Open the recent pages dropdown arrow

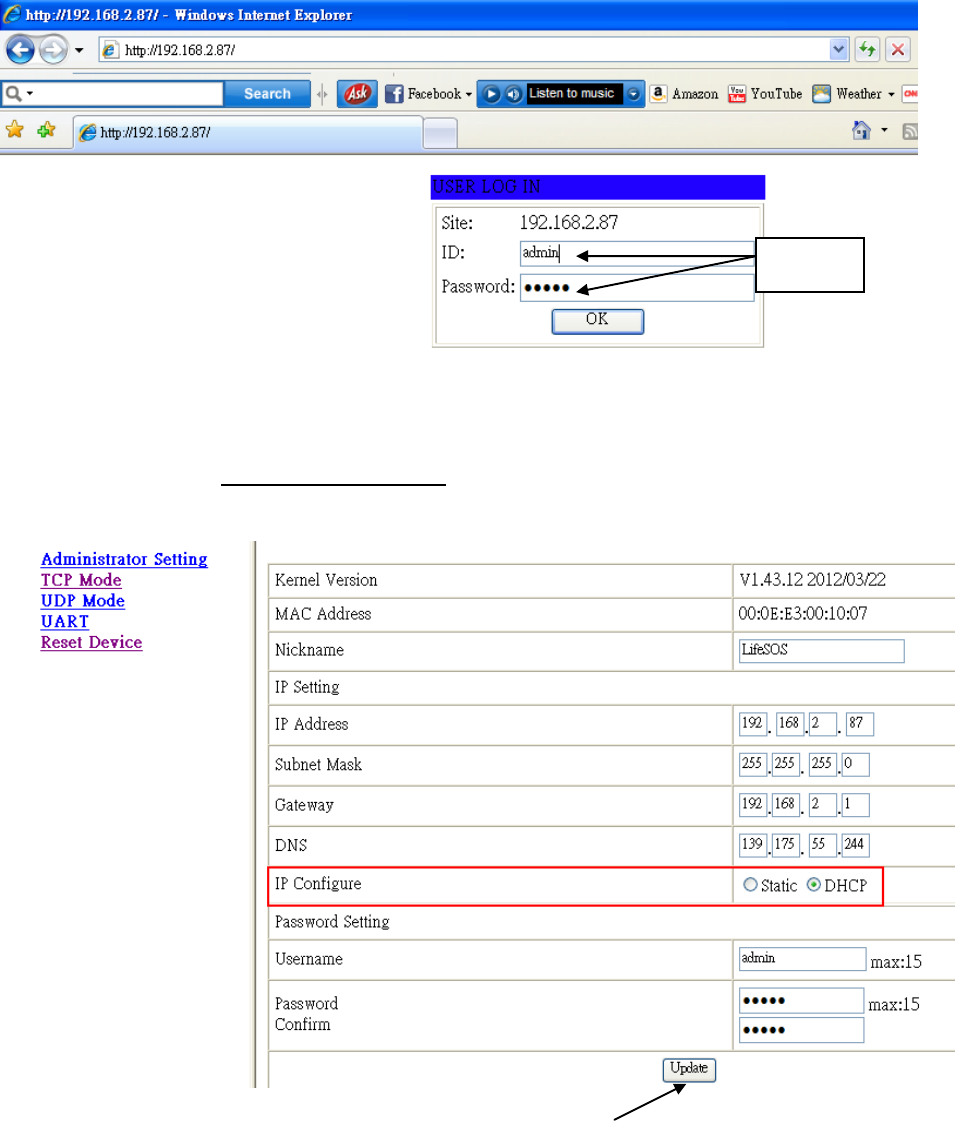coord(79,50)
